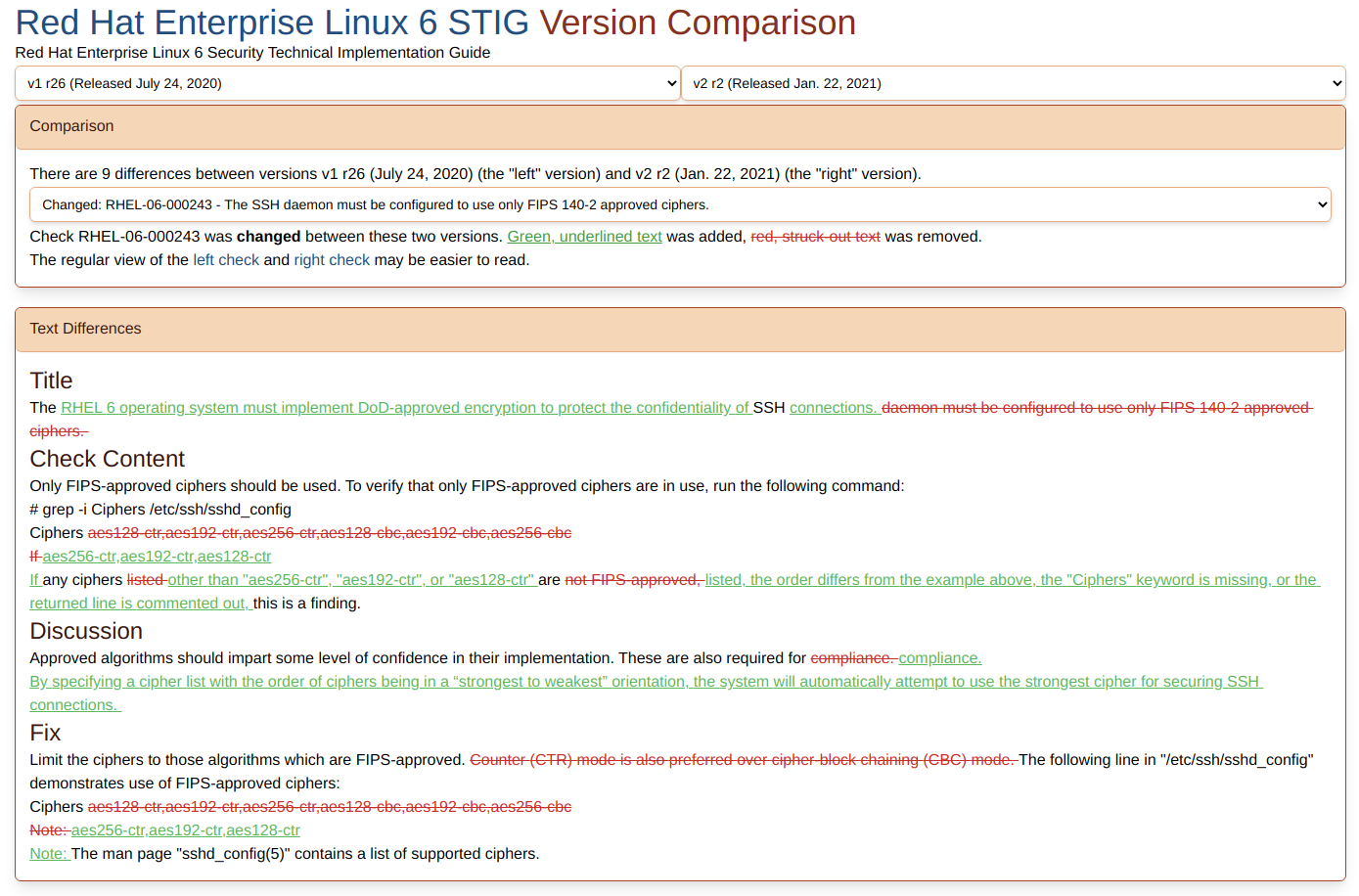Click 'returned line is commented out,' added text
The image size is (1359, 896).
point(141,604)
